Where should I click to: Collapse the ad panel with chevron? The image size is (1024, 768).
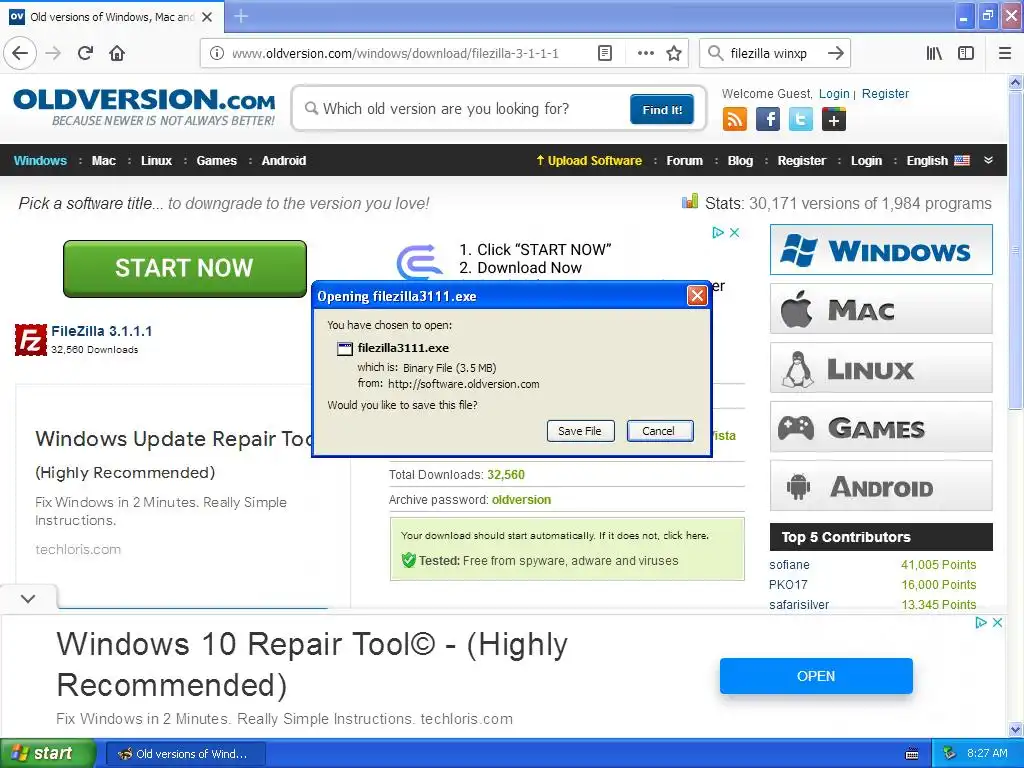click(x=28, y=598)
